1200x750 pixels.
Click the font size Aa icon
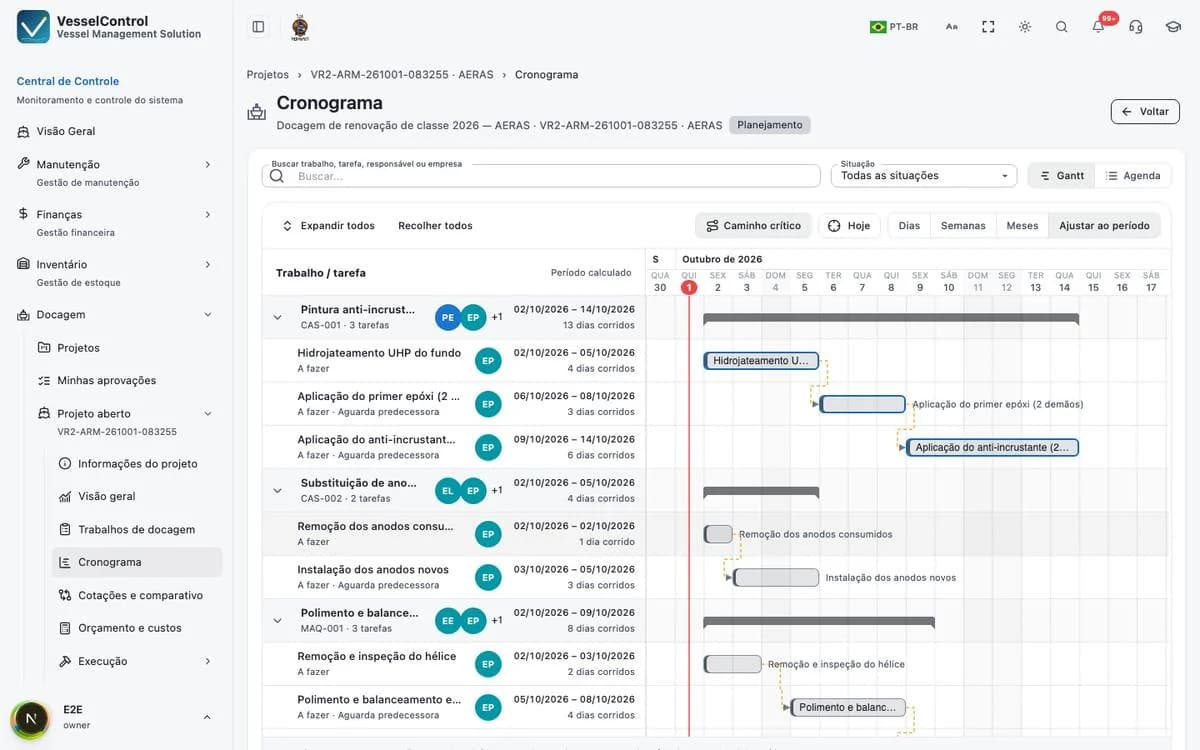tap(952, 27)
